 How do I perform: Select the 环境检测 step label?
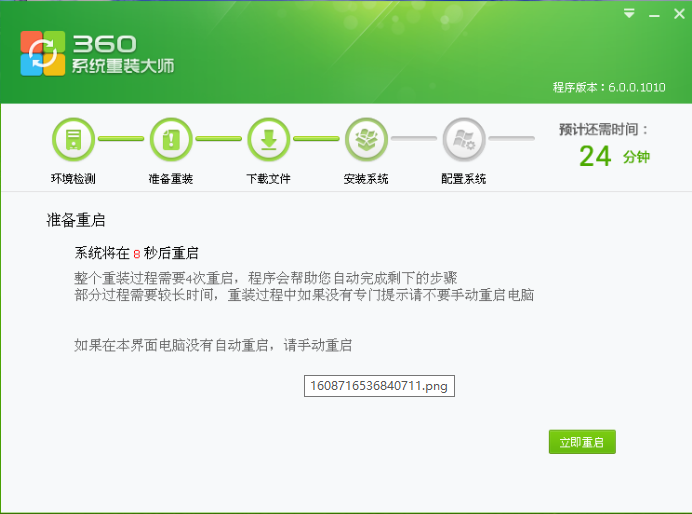point(73,179)
